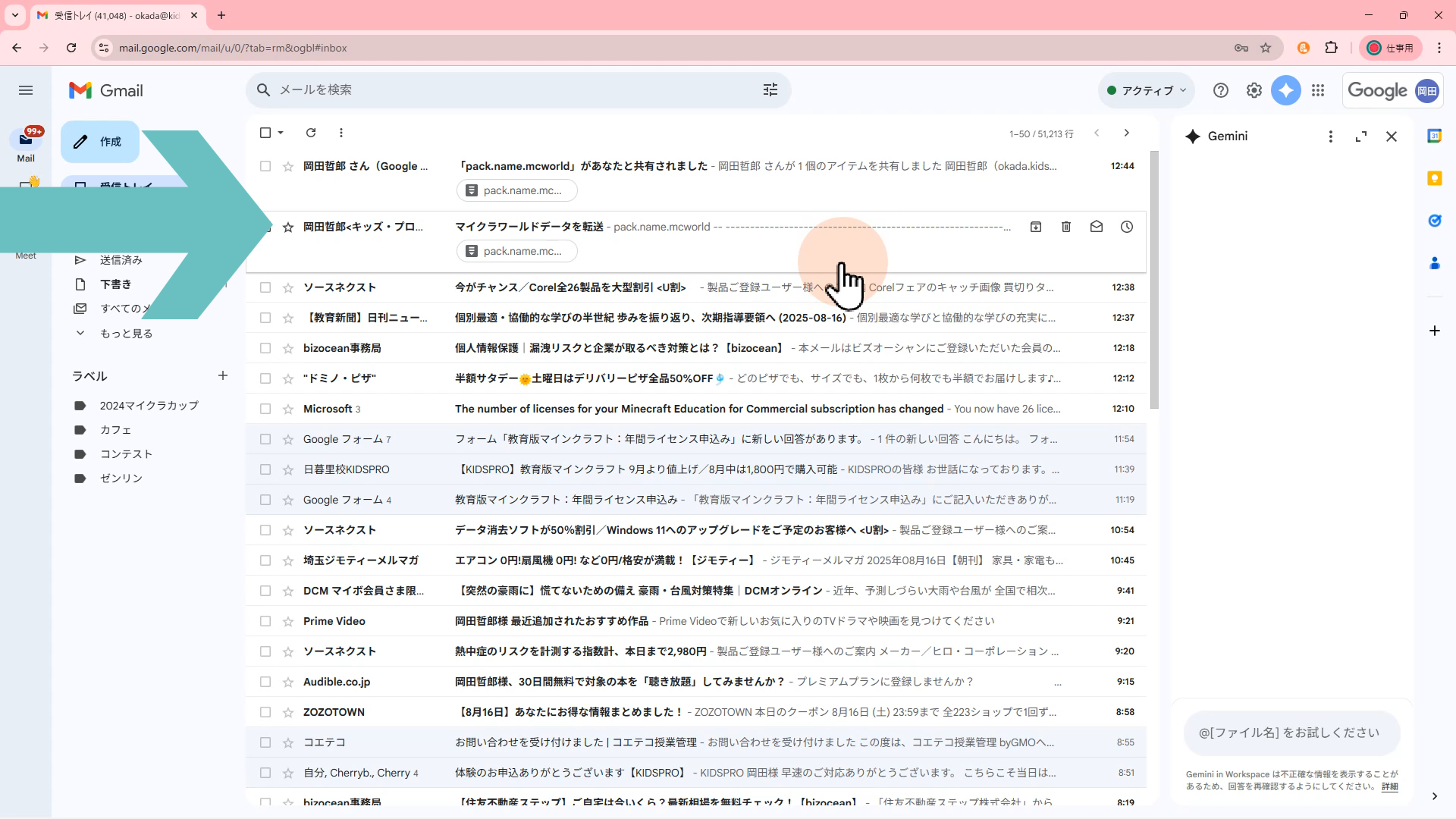Tick the checkbox for ソースネクスト Corel email
The height and width of the screenshot is (819, 1456).
265,287
